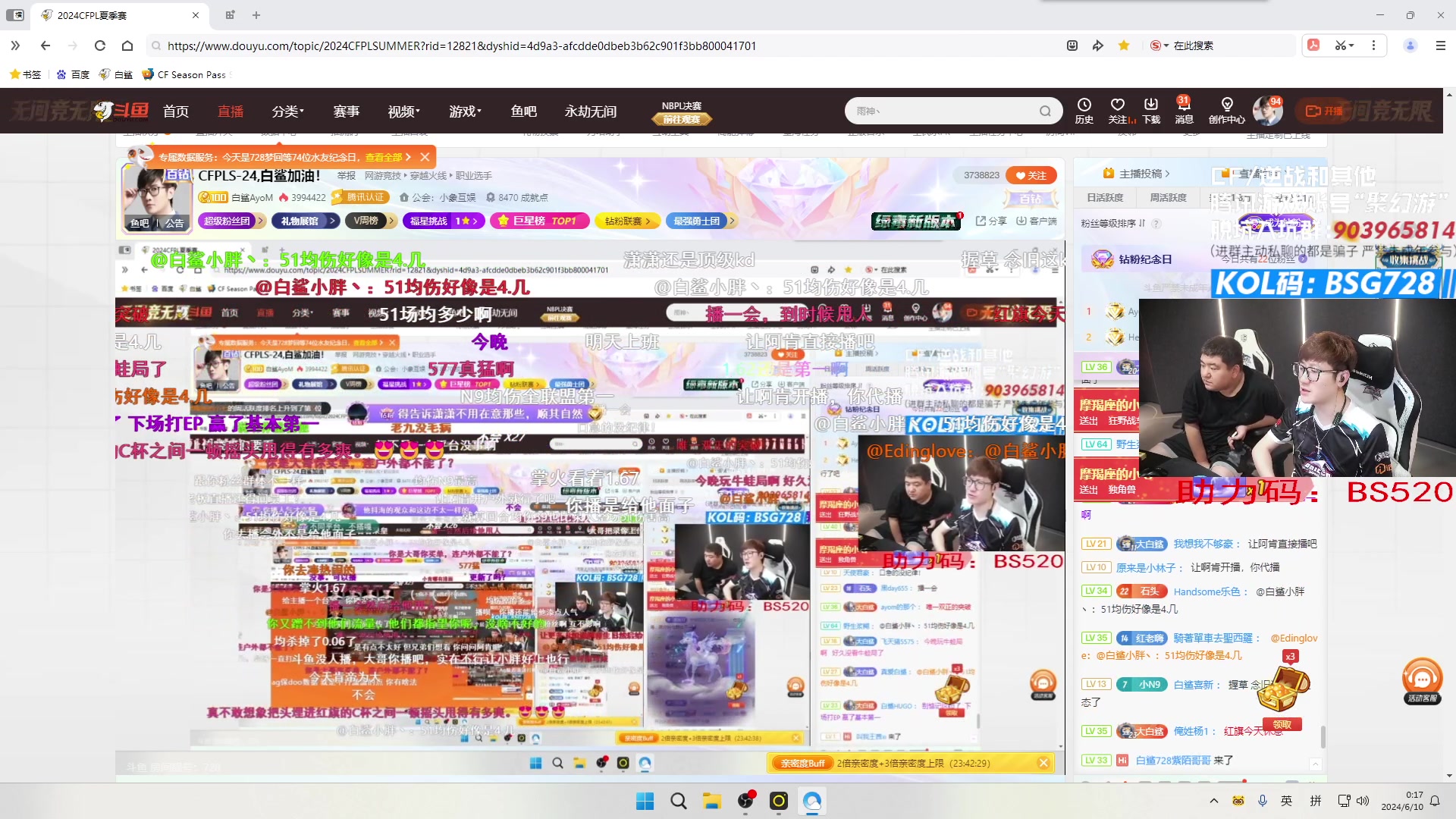Expand the browser bookmarks chevron at left
This screenshot has height=819, width=1456.
[15, 45]
